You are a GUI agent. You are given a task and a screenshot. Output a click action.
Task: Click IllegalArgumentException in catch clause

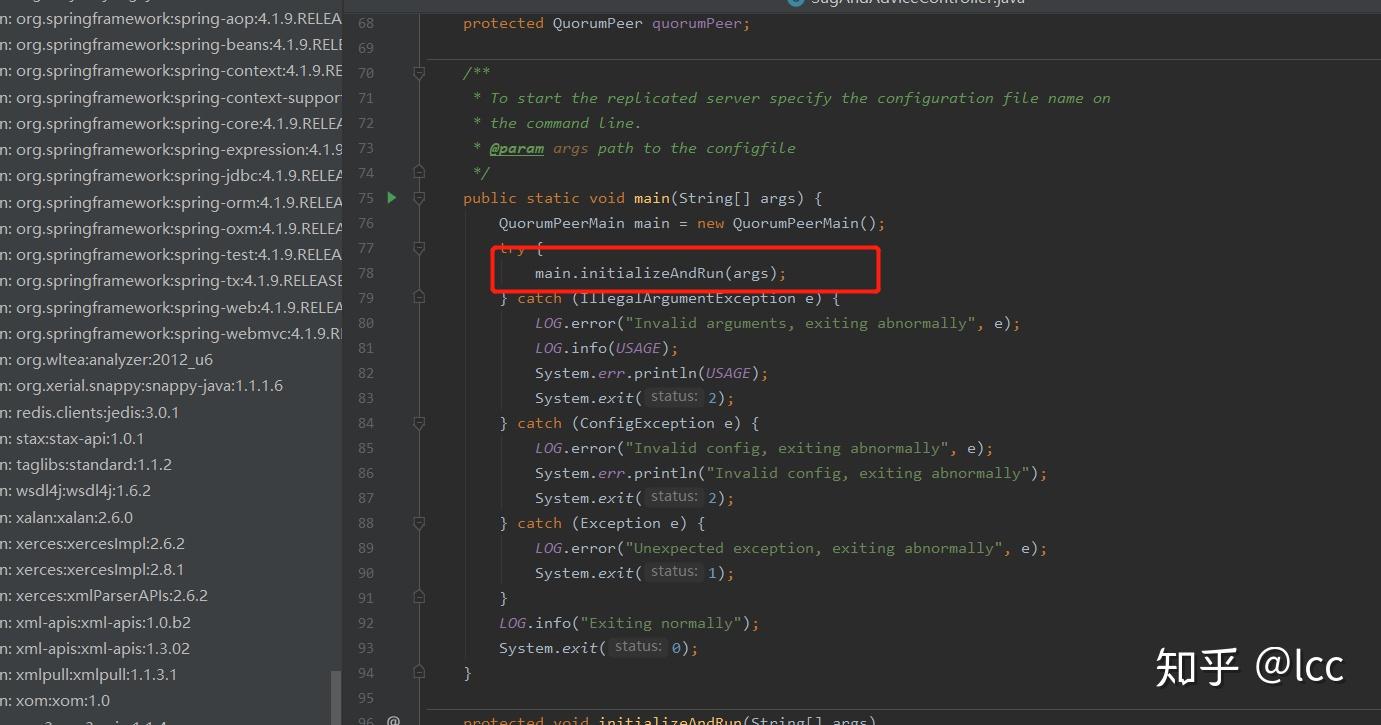688,298
